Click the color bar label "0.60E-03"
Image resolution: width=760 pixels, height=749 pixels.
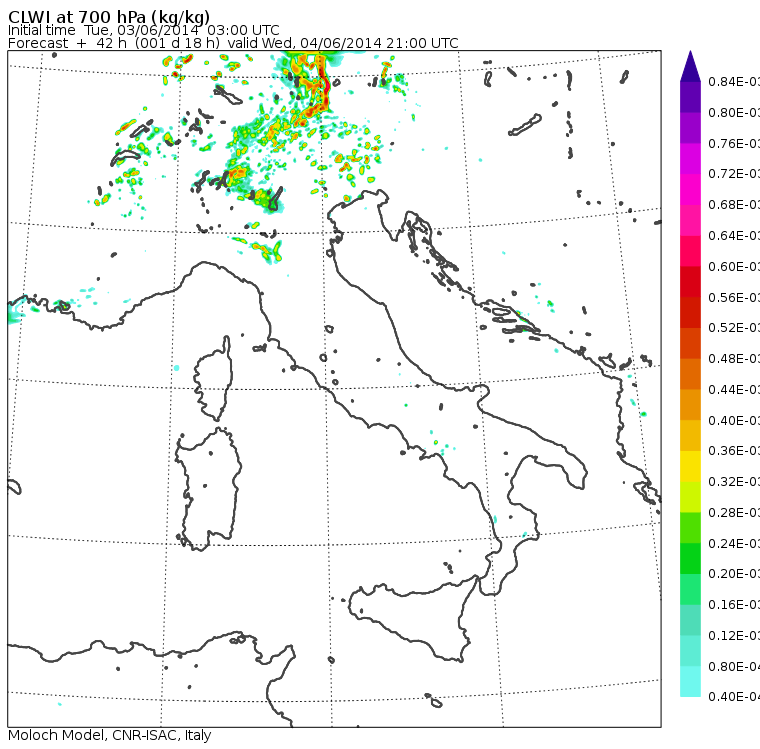(x=734, y=267)
